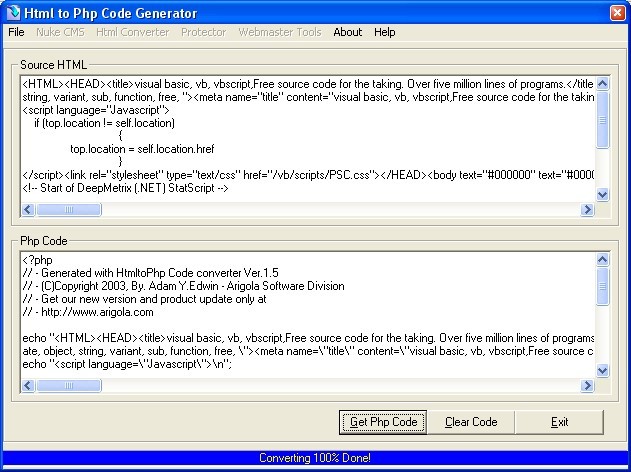
Task: Open the About menu
Action: [348, 32]
